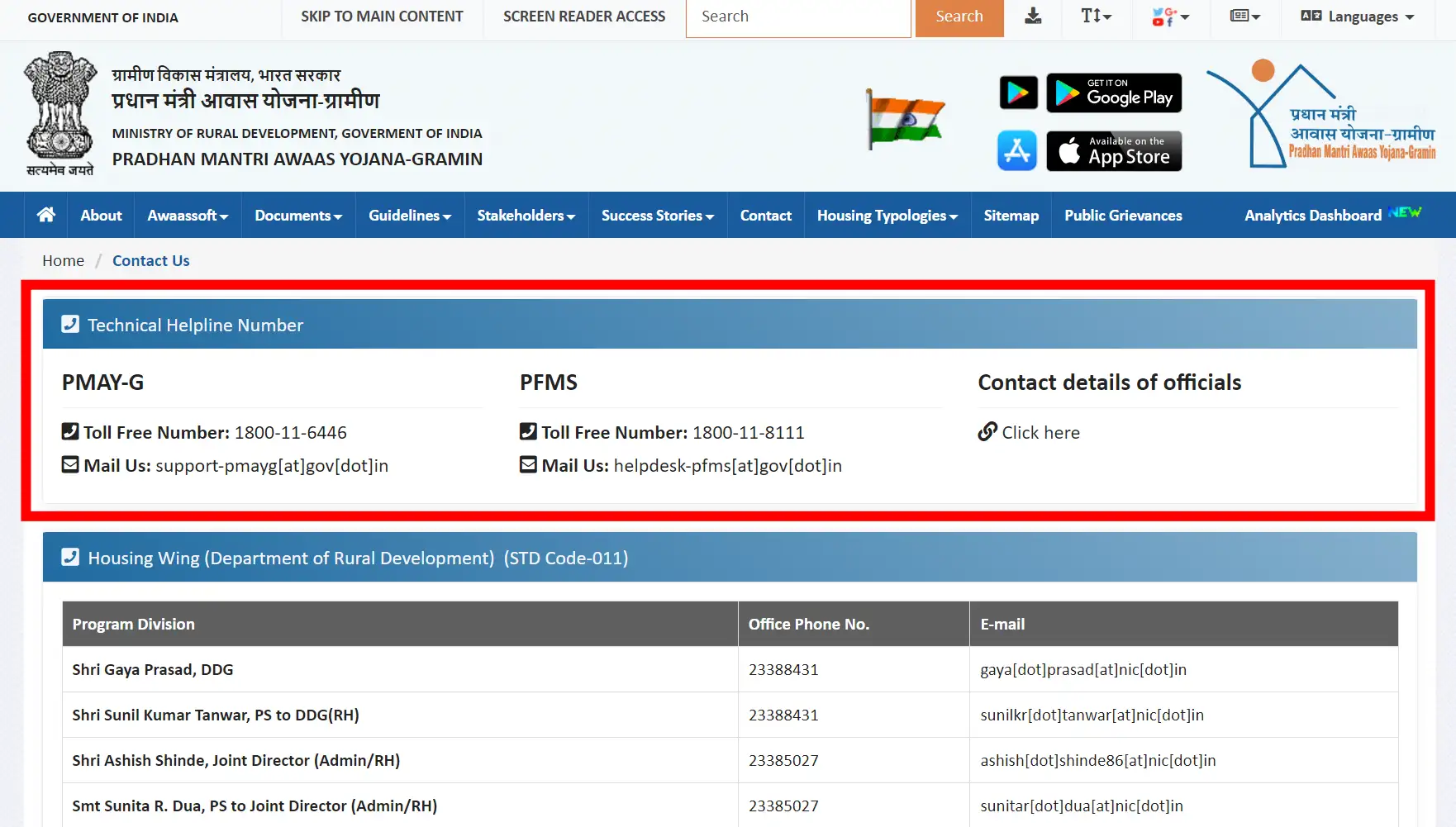Open the Click here officials link
The width and height of the screenshot is (1456, 827).
(1041, 432)
